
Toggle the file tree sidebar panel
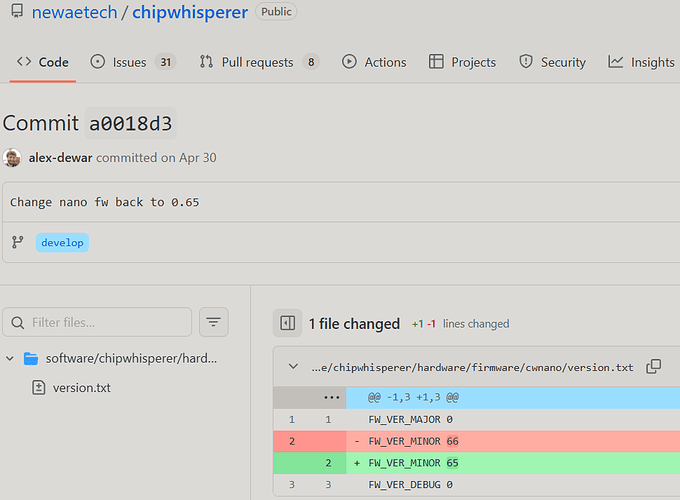point(287,323)
